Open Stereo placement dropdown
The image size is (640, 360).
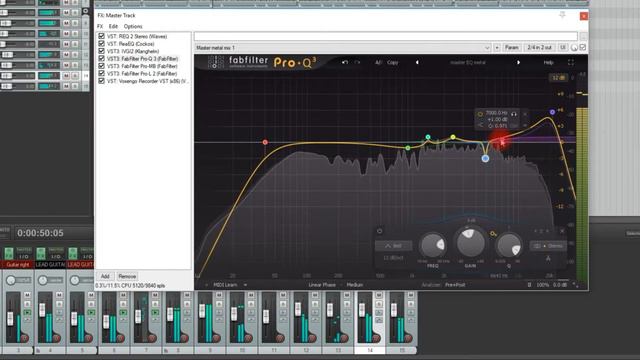(548, 246)
